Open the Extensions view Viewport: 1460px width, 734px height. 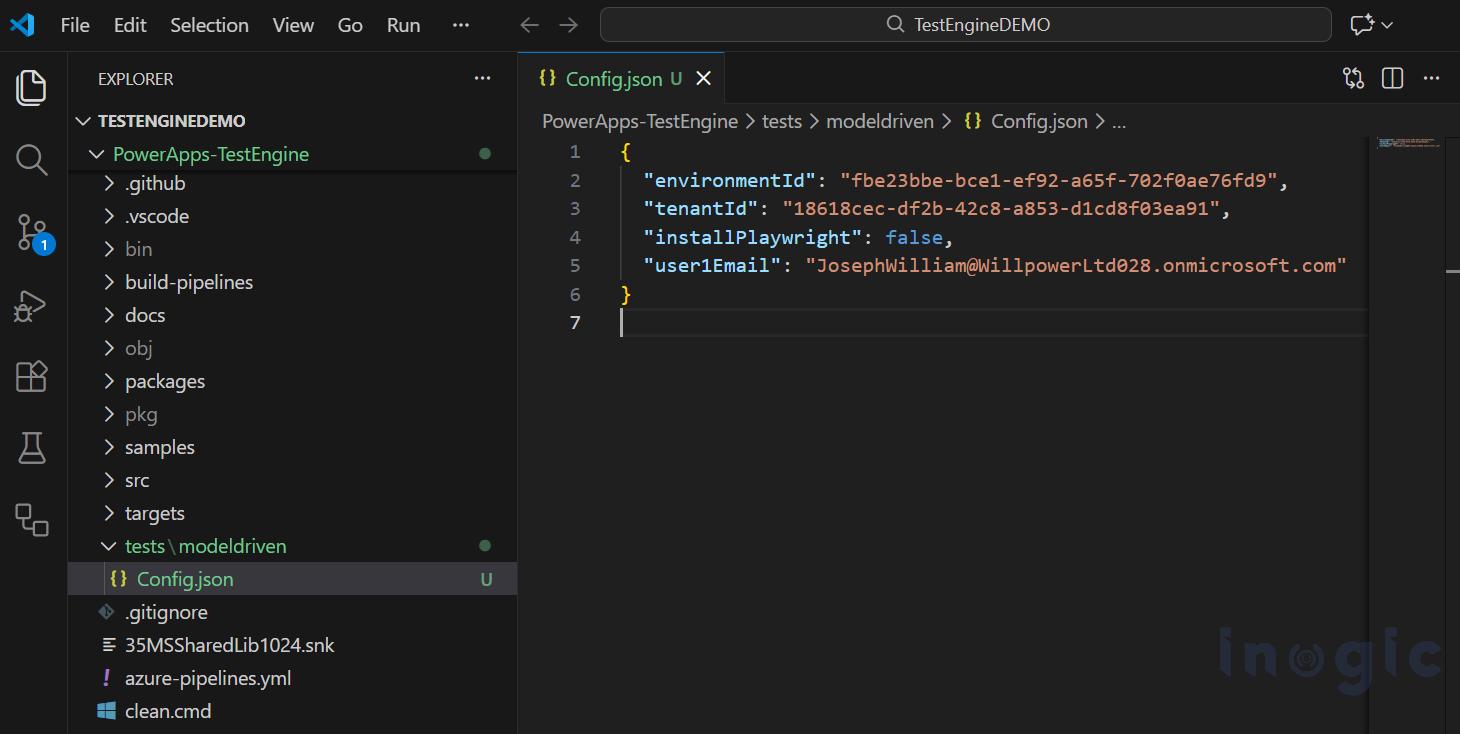point(31,377)
